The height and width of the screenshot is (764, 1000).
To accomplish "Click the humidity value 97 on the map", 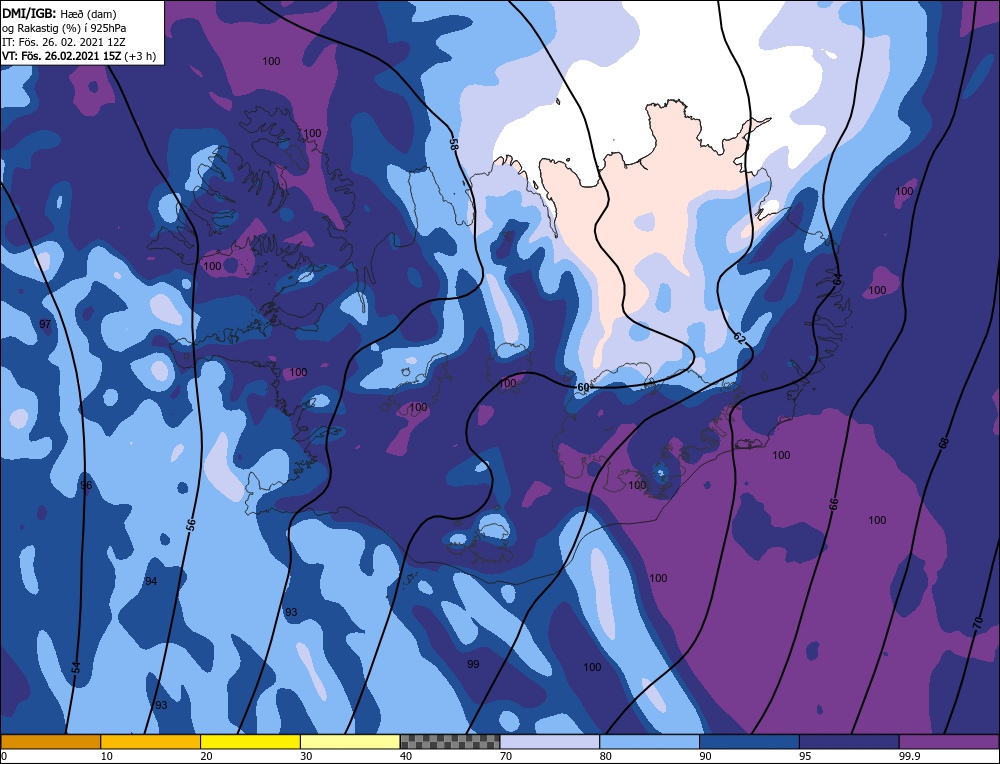I will pyautogui.click(x=45, y=324).
